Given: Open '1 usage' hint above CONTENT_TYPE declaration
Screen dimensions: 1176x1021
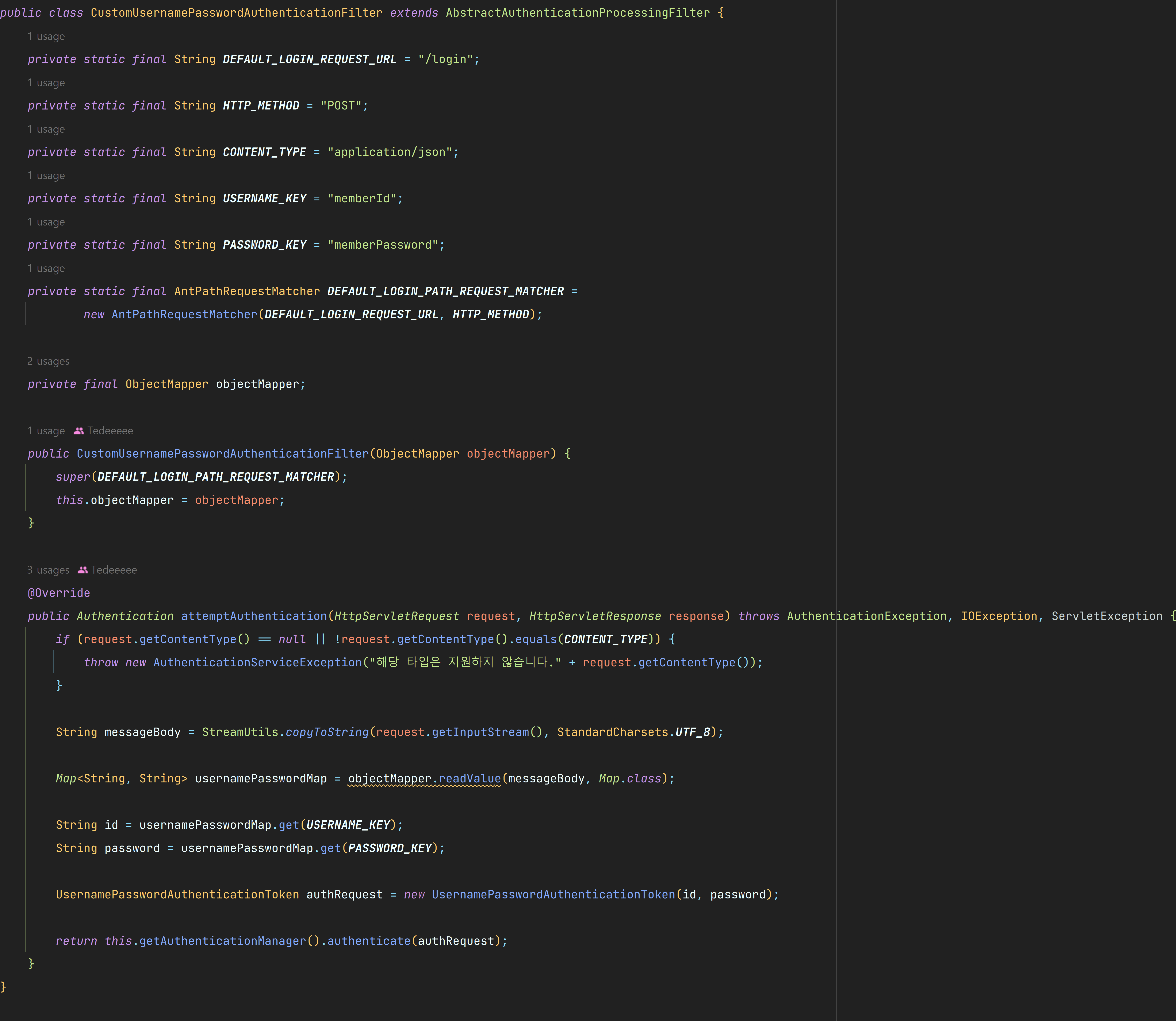Looking at the screenshot, I should (46, 129).
